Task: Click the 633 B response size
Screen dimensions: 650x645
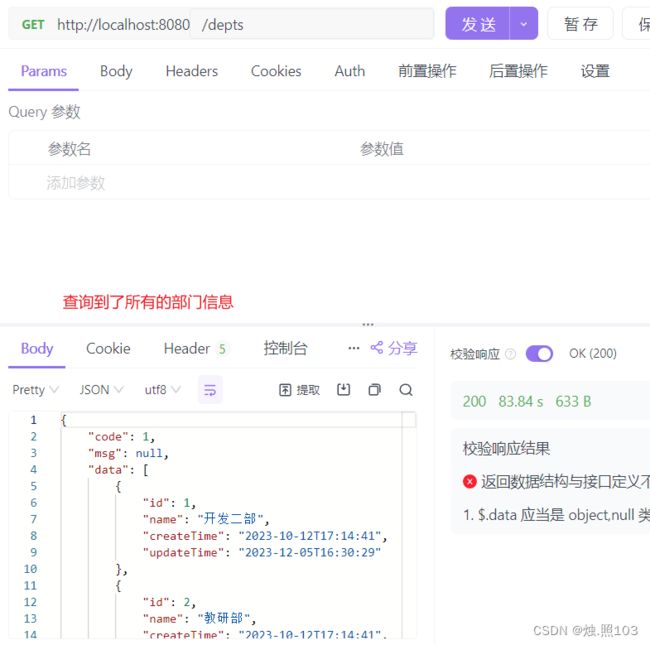Action: coord(573,401)
